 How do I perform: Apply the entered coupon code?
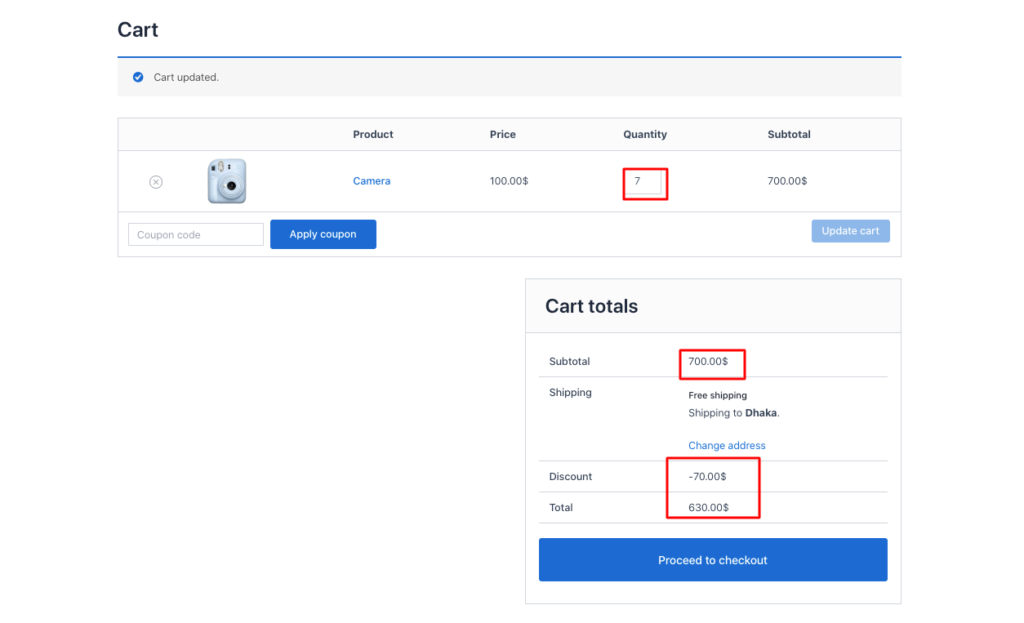tap(322, 233)
